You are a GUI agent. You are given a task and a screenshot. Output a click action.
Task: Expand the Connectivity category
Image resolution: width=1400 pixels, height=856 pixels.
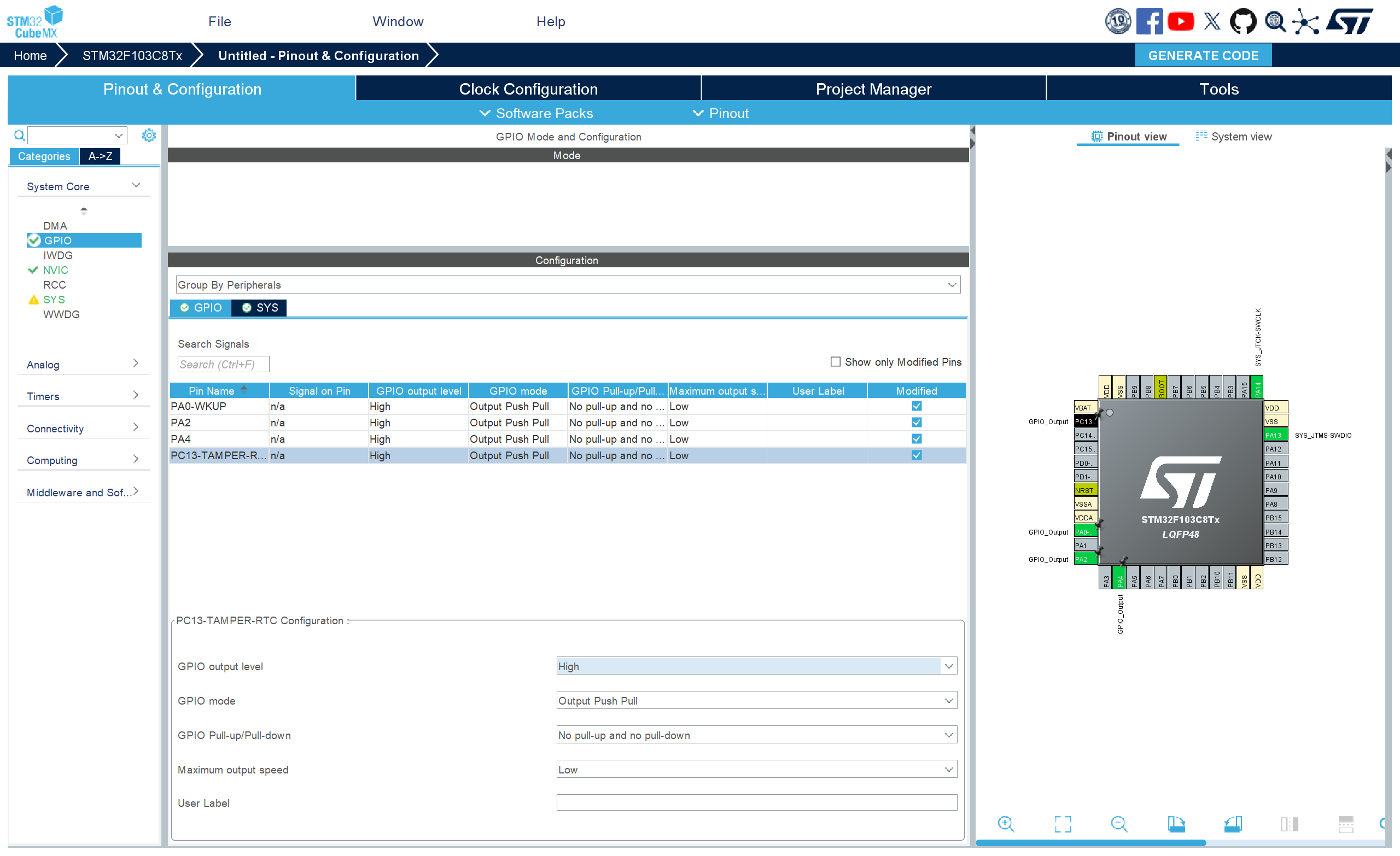click(84, 429)
